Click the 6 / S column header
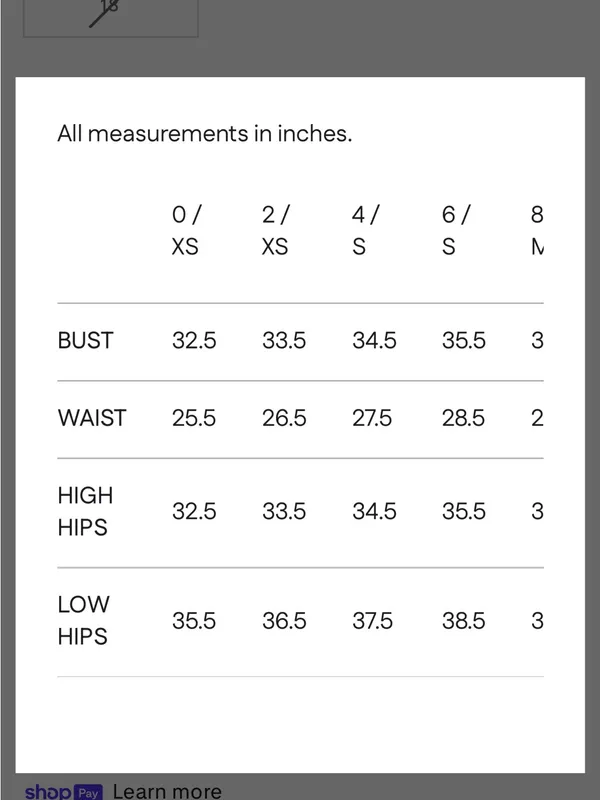 pos(455,231)
